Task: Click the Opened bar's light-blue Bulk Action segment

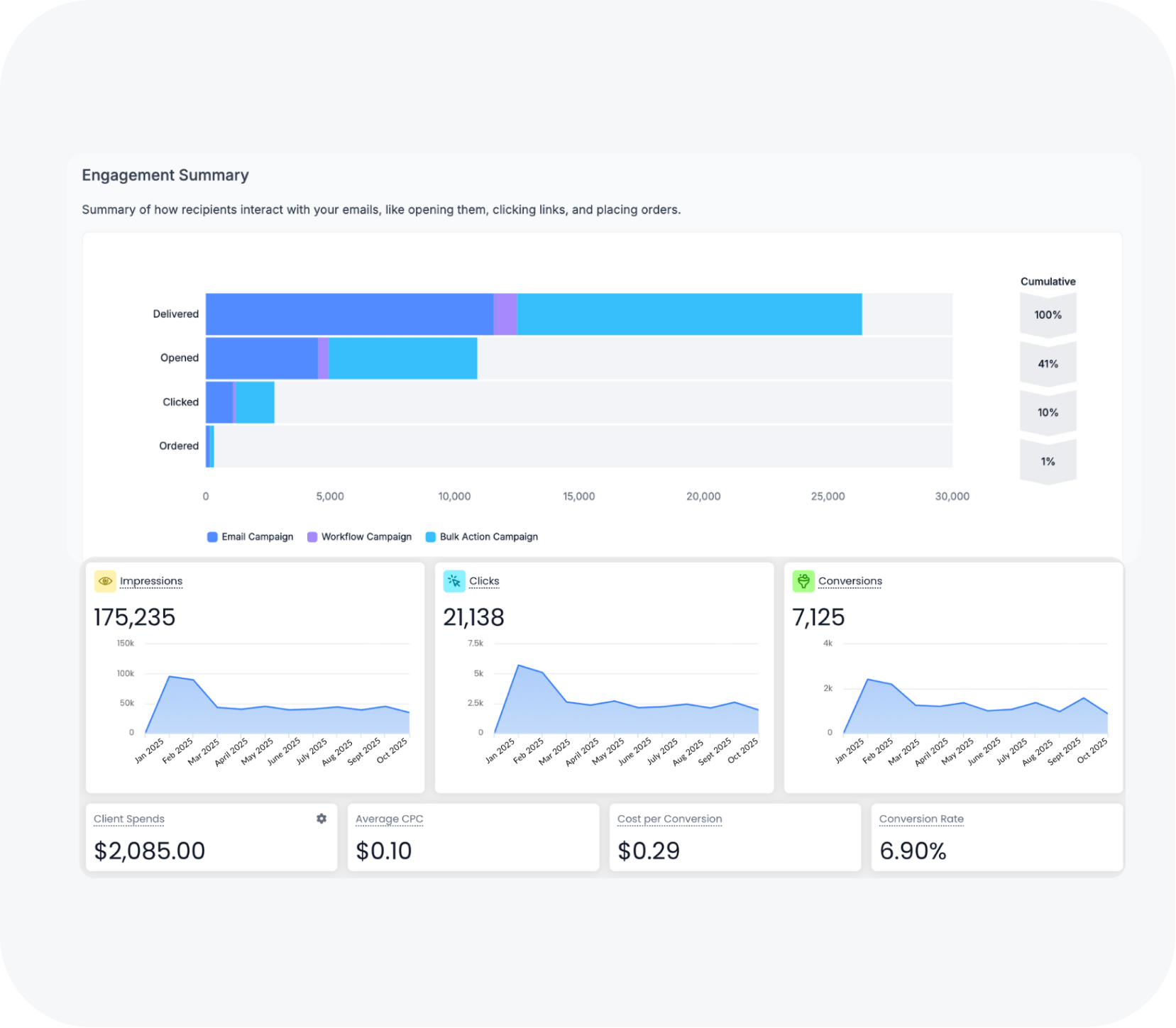Action: (402, 358)
